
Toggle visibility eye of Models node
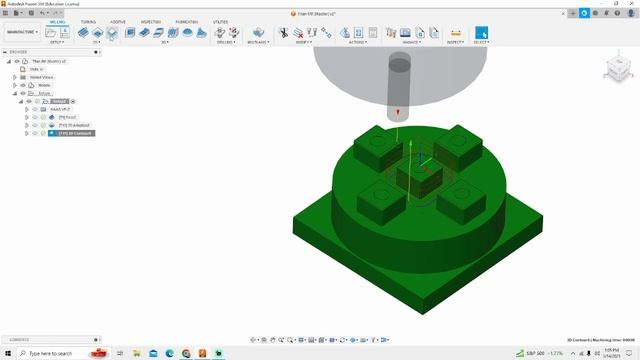[x=23, y=85]
